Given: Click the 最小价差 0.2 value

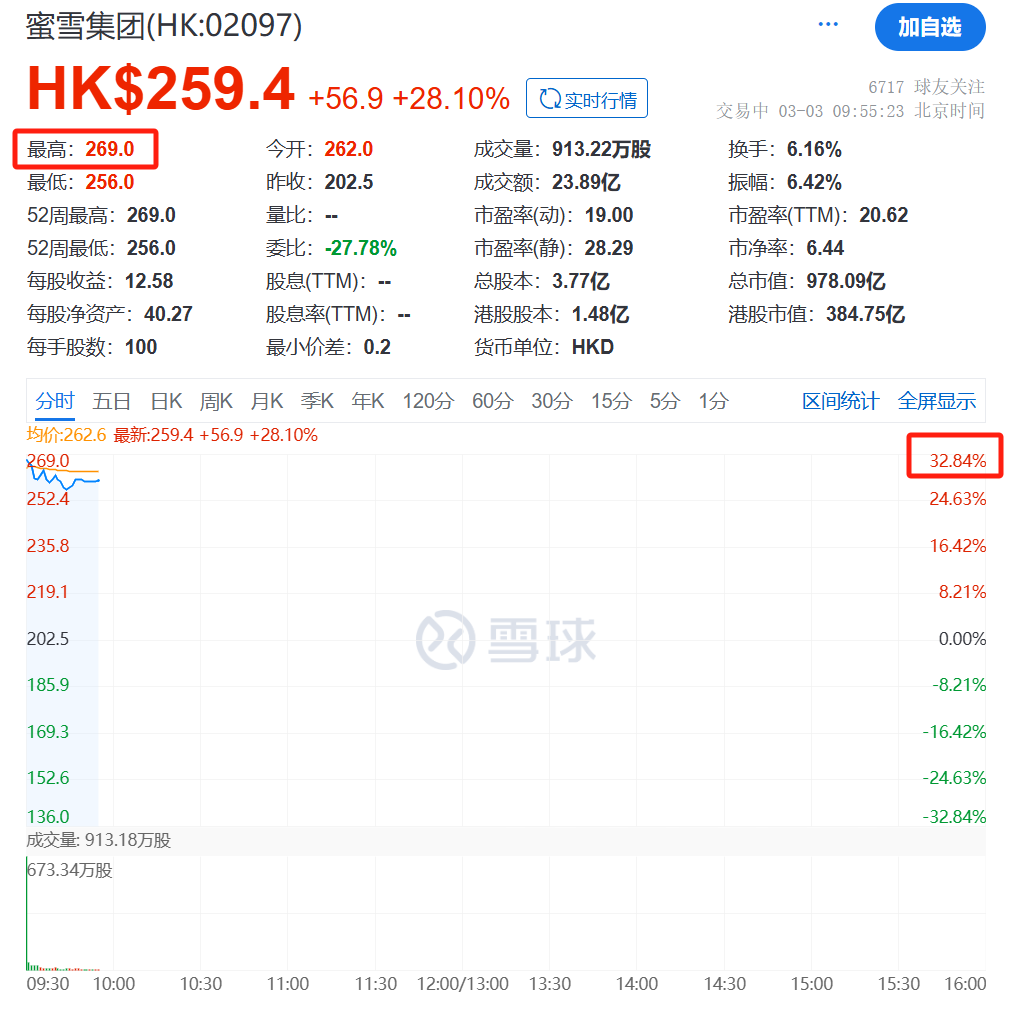Looking at the screenshot, I should (x=377, y=347).
